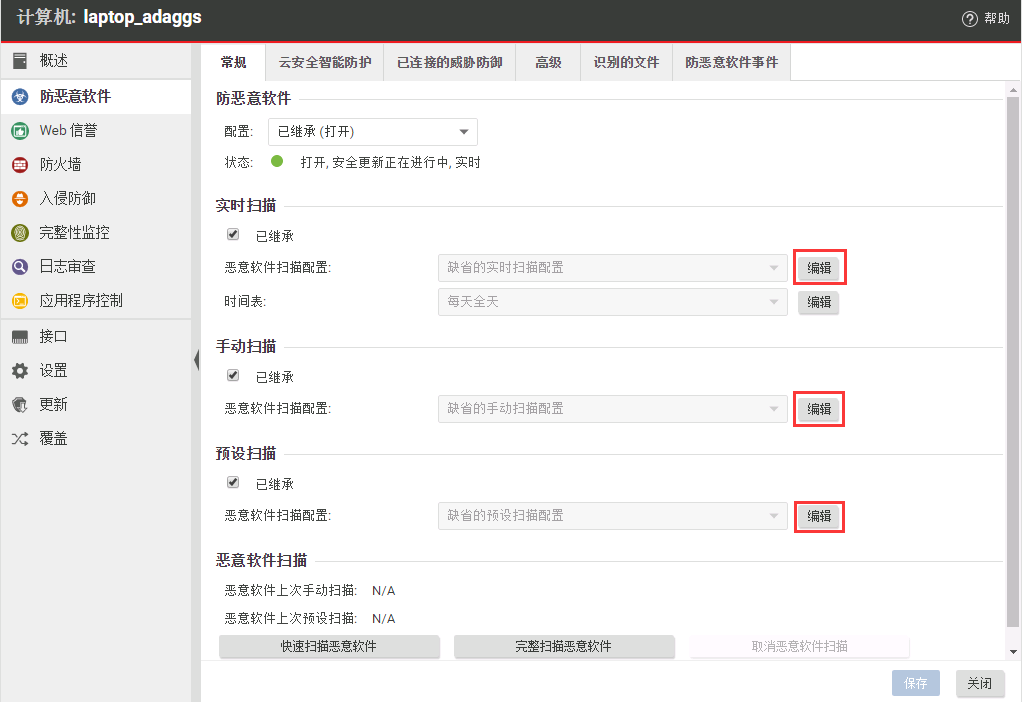
Task: Click the 快速扫描恶意软件 button
Action: coord(329,646)
